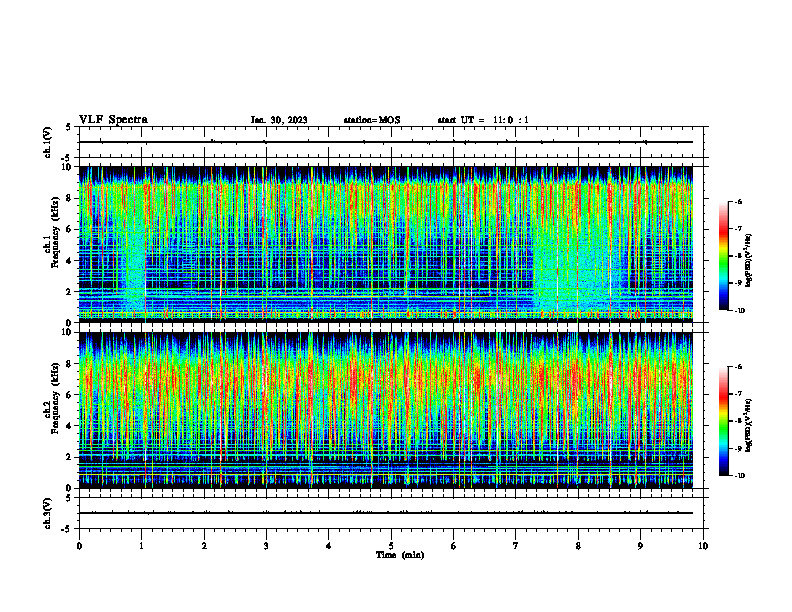Click the "-9" label on upper color bar
The image size is (792, 612).
point(739,283)
